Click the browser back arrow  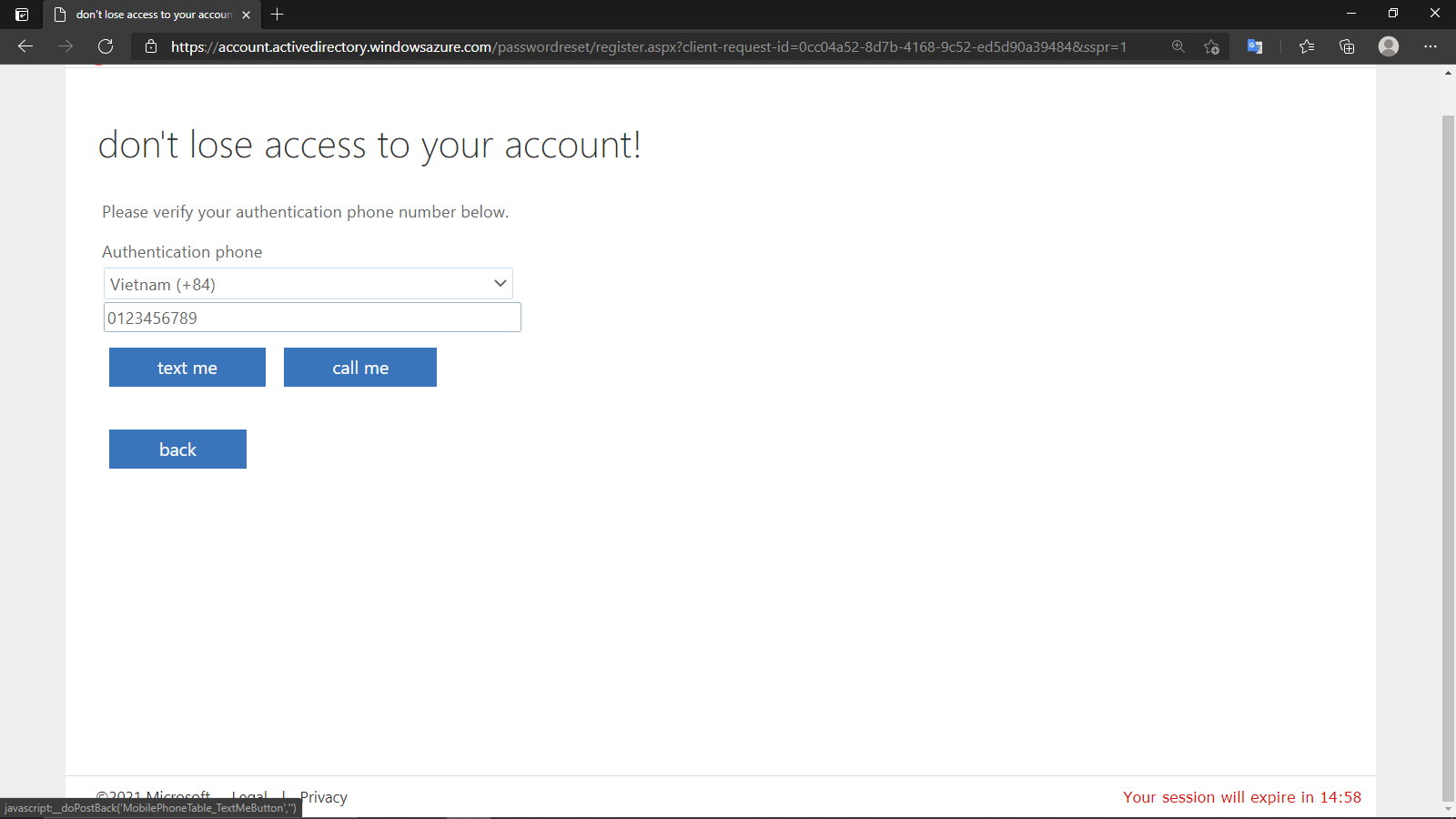25,46
